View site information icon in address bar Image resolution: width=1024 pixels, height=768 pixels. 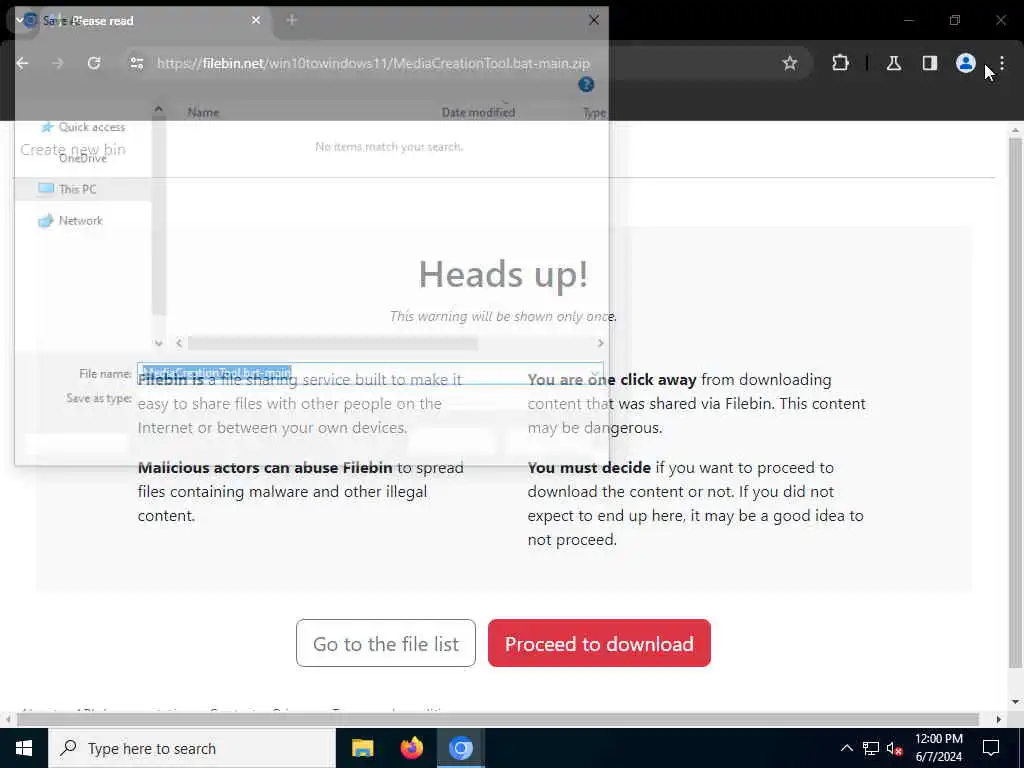coord(136,63)
